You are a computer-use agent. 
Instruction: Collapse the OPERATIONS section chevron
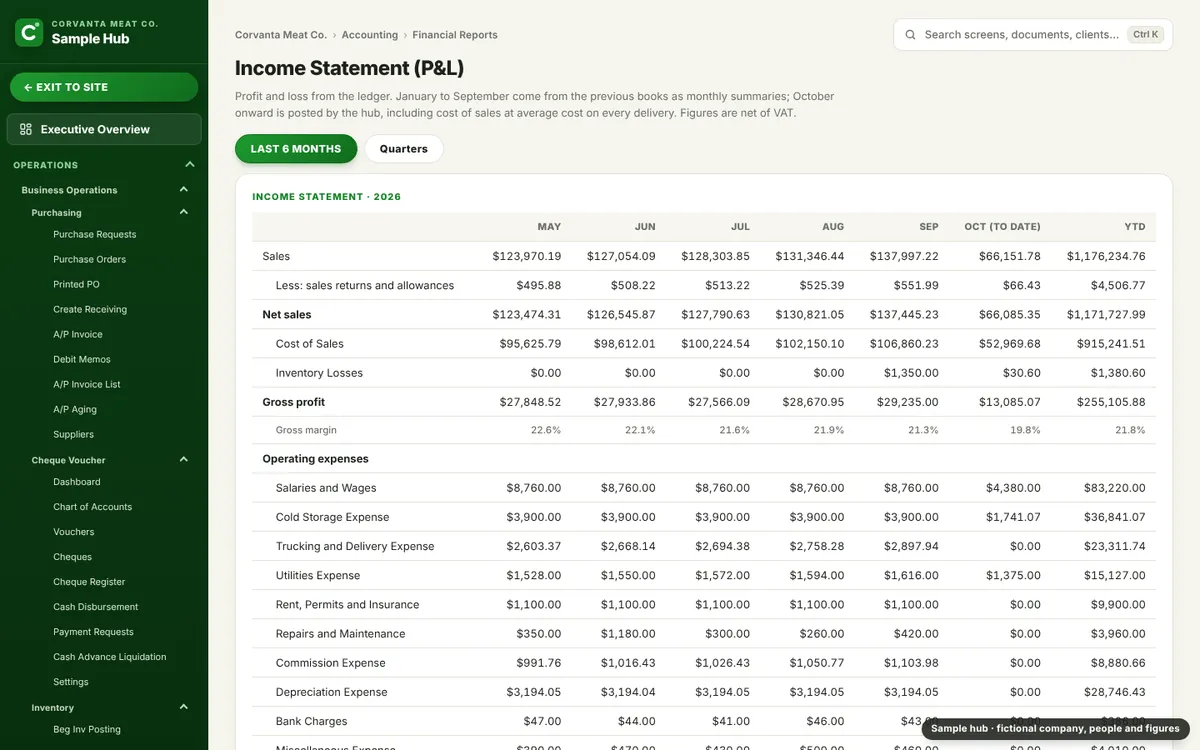[x=190, y=165]
